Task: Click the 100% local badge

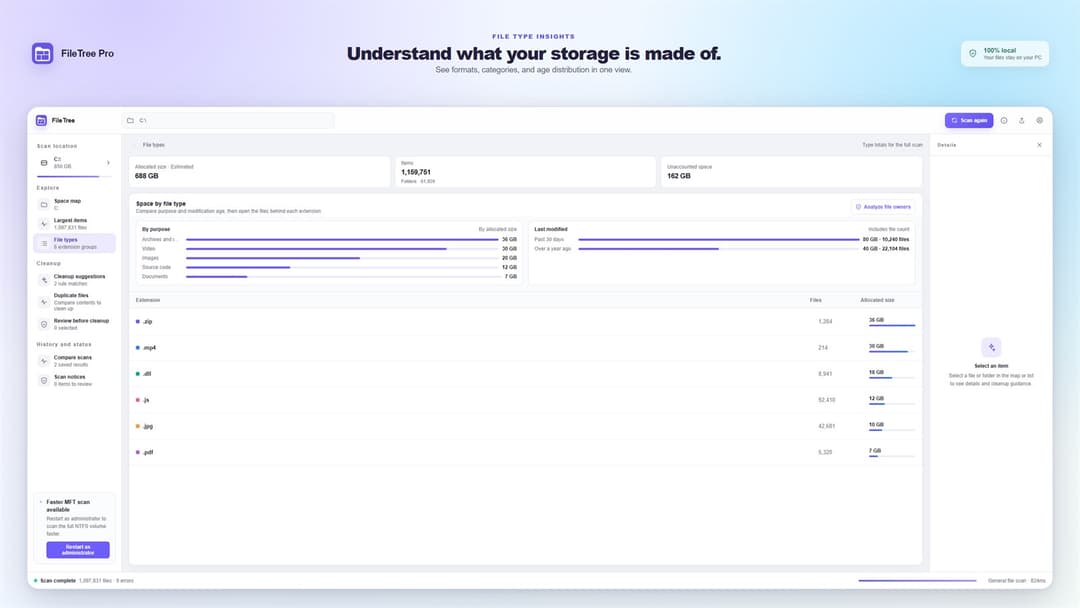Action: point(1005,54)
